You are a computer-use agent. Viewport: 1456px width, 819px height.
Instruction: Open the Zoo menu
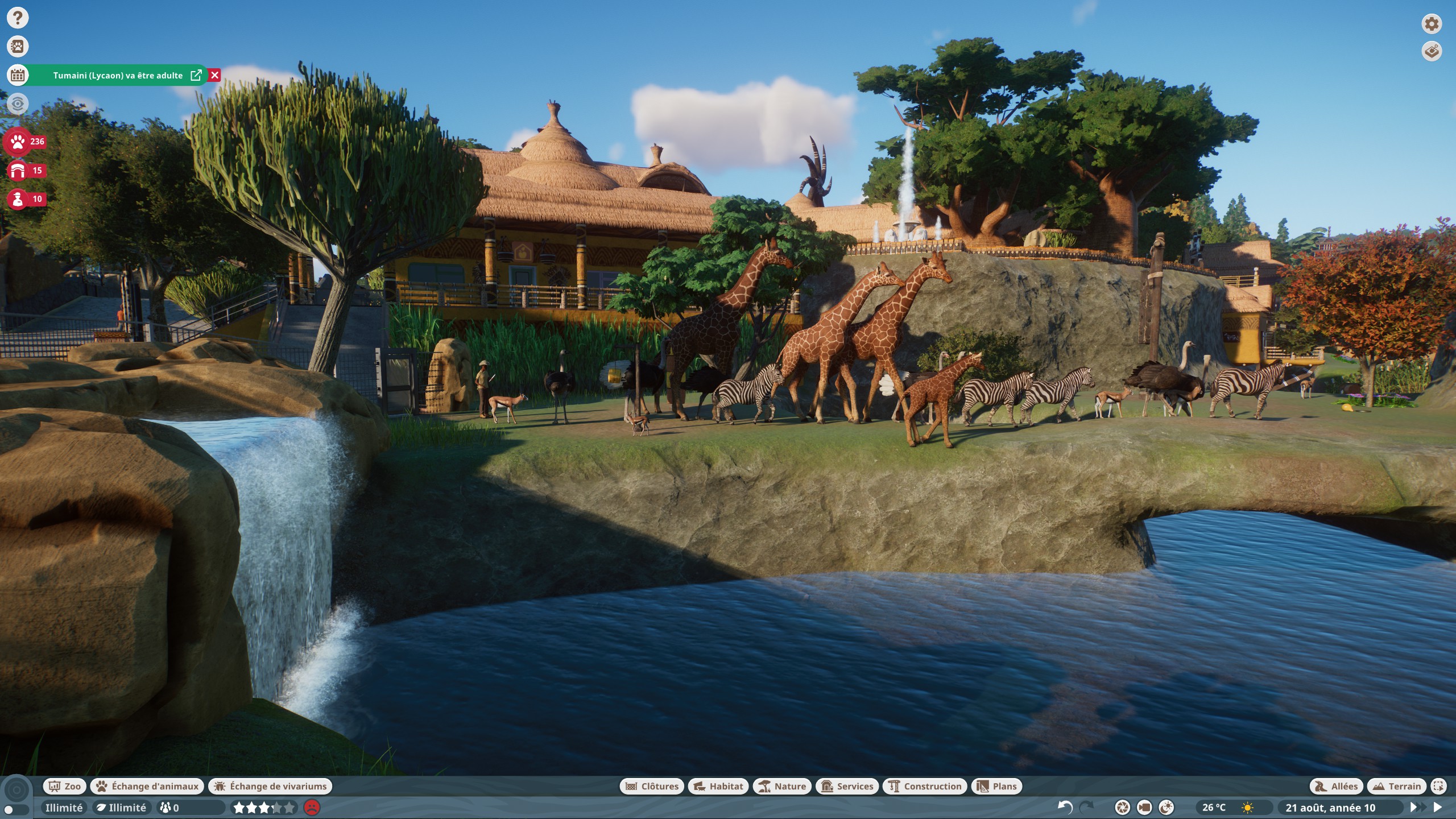65,786
